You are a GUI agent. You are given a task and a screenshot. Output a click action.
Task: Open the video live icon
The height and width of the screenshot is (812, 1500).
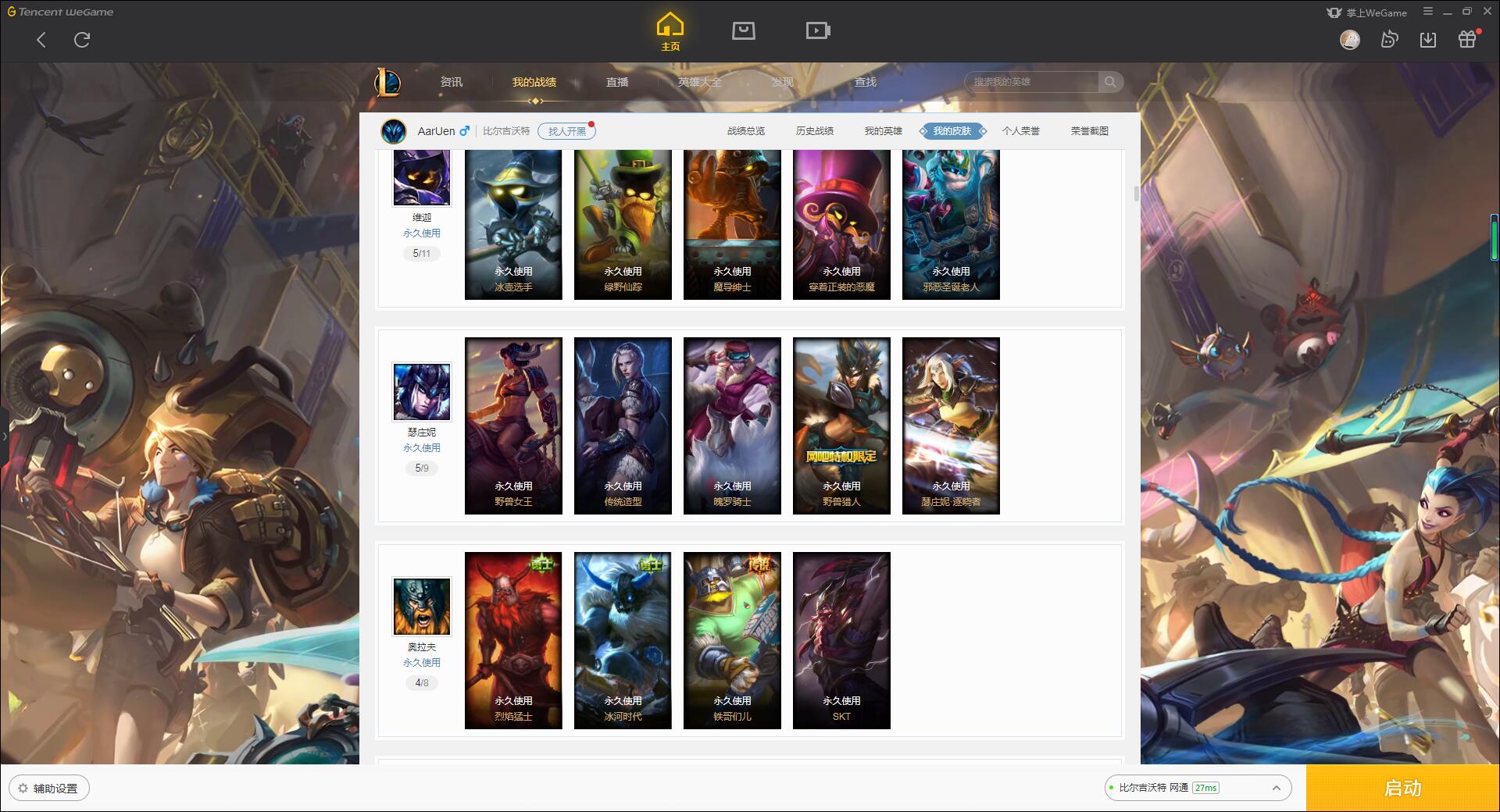click(x=818, y=31)
